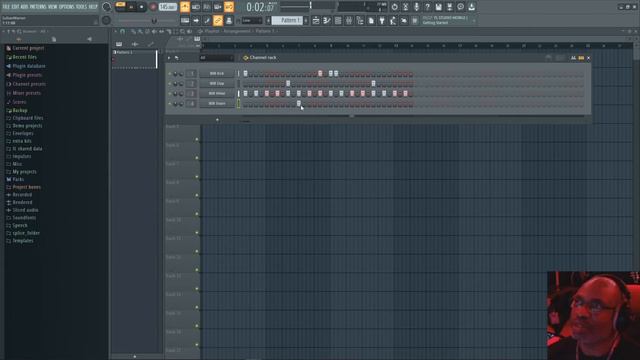Click the Record button

153,7
